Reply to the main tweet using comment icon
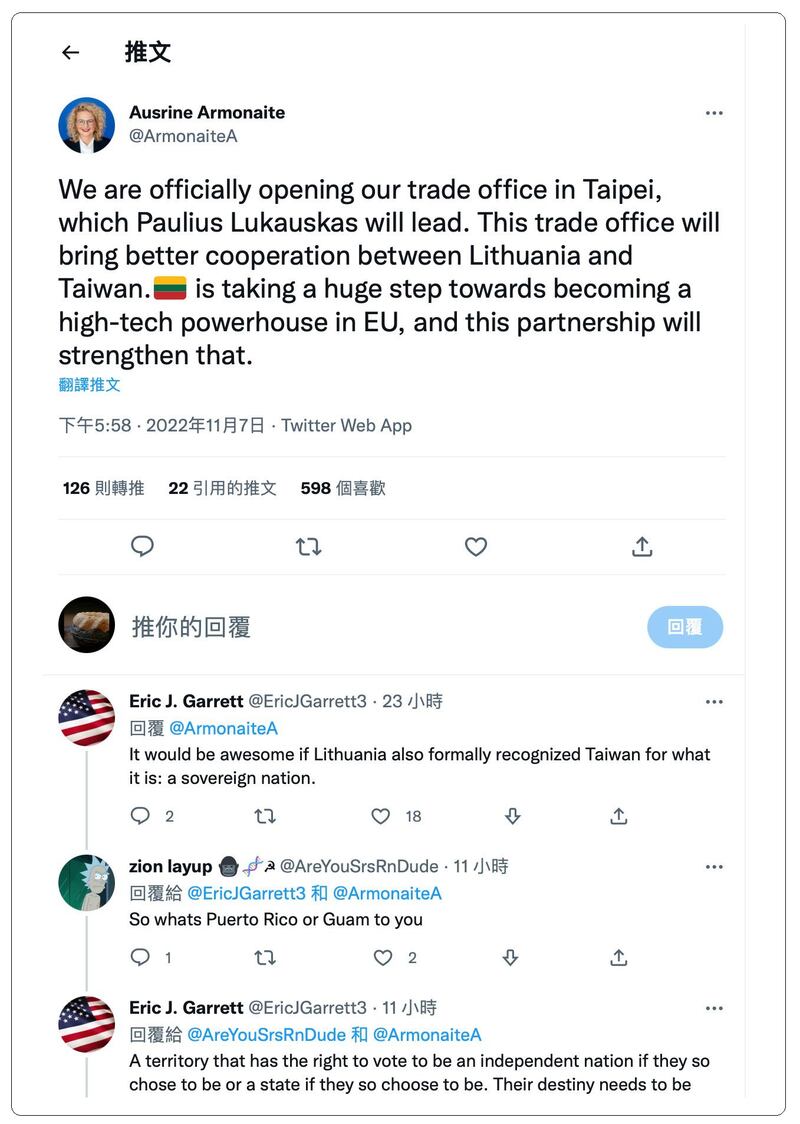800x1124 pixels. tap(143, 546)
